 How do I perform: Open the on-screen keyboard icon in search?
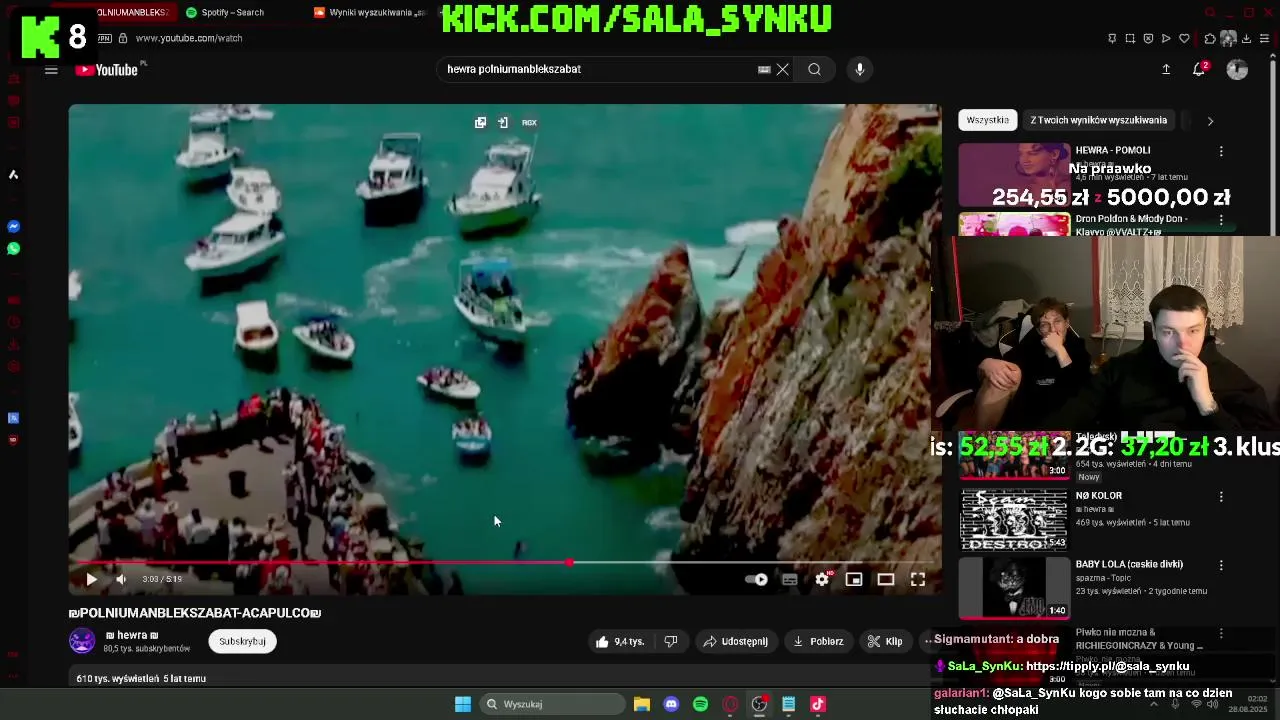click(764, 69)
